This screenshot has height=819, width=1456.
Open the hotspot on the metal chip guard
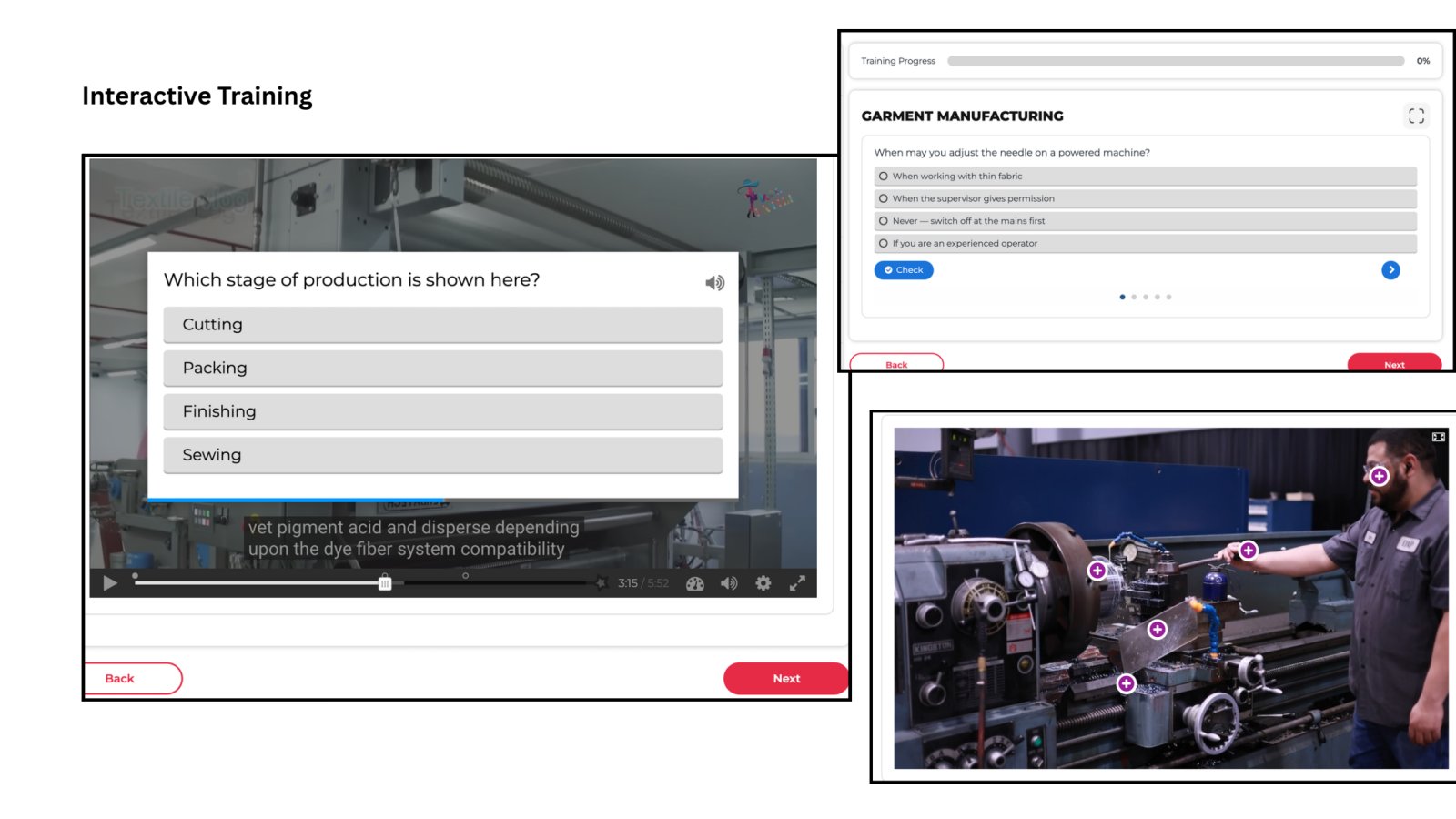click(1158, 629)
